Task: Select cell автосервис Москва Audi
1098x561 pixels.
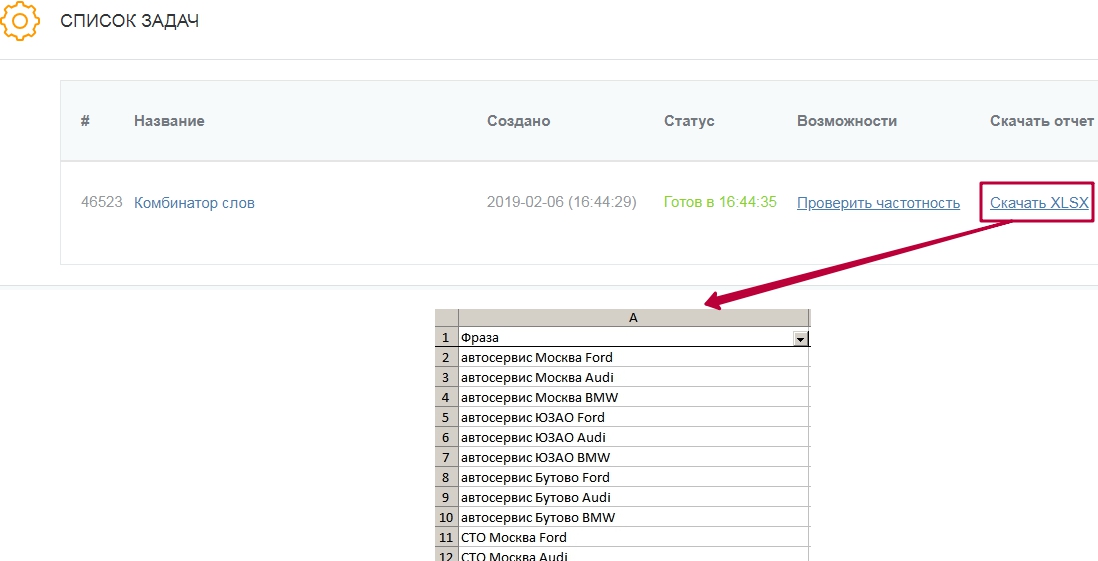Action: pos(633,378)
